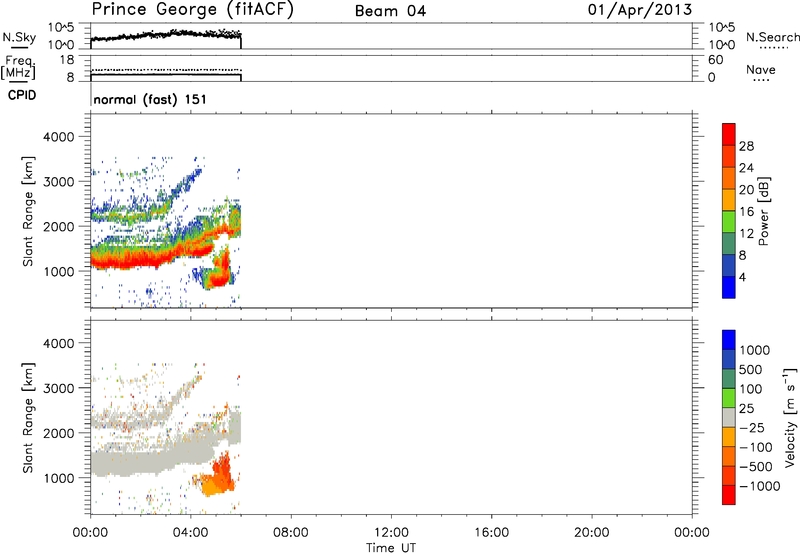Click the '04:00' time axis tick label
Screen dimensions: 800x554
pyautogui.click(x=191, y=533)
